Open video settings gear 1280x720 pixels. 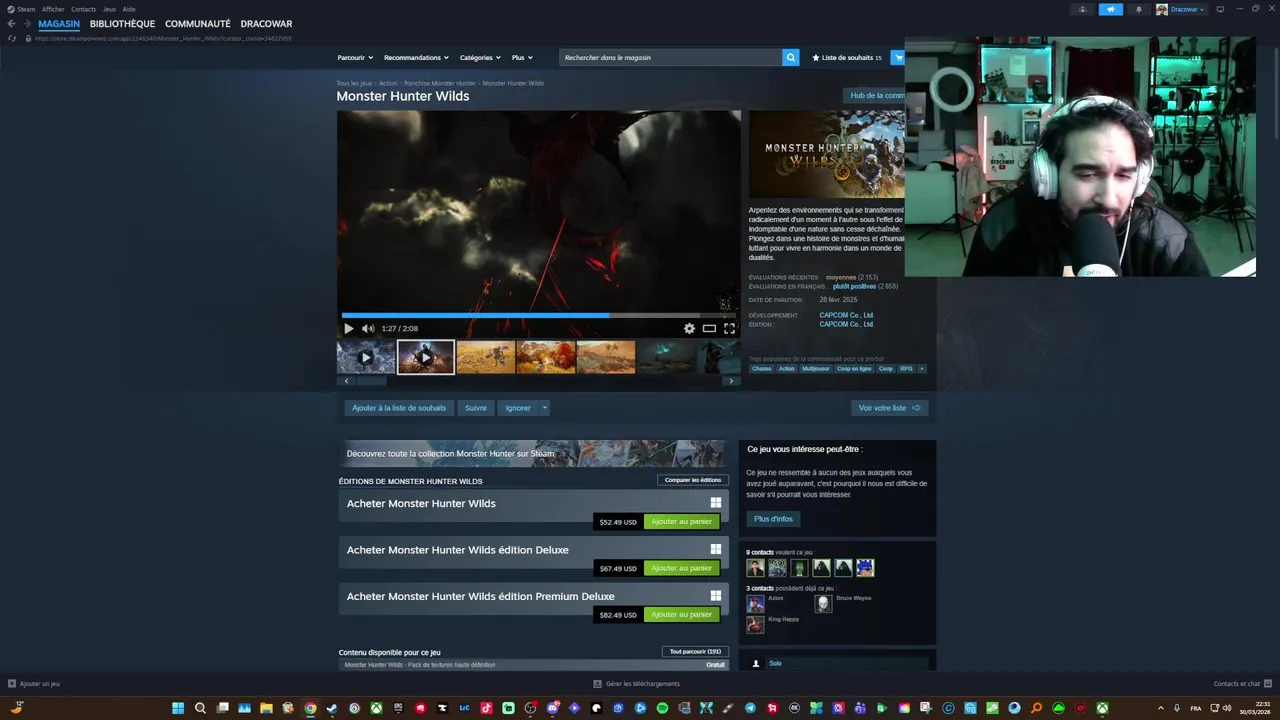pyautogui.click(x=689, y=328)
